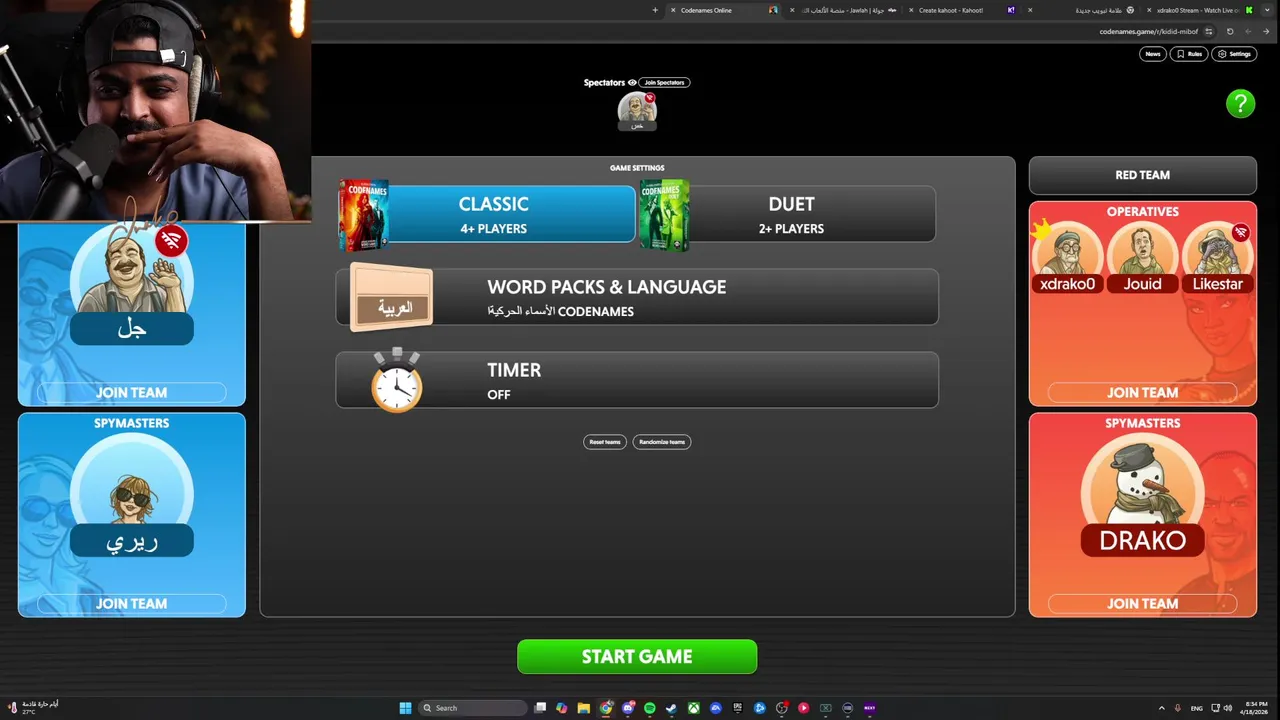Open the News button

[1153, 54]
